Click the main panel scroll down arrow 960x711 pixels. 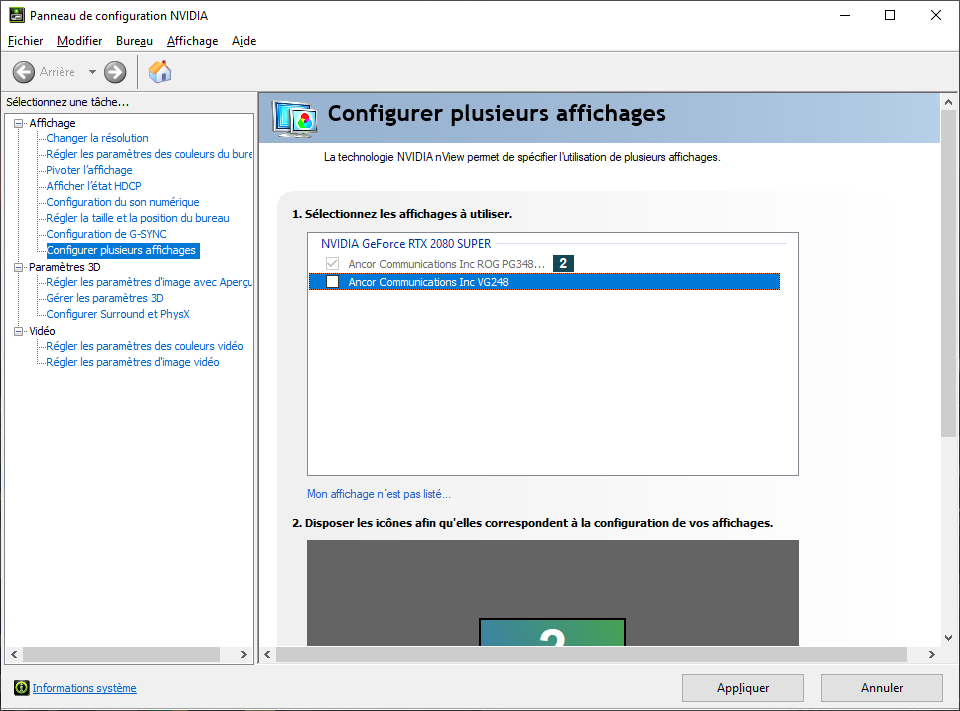click(x=948, y=638)
